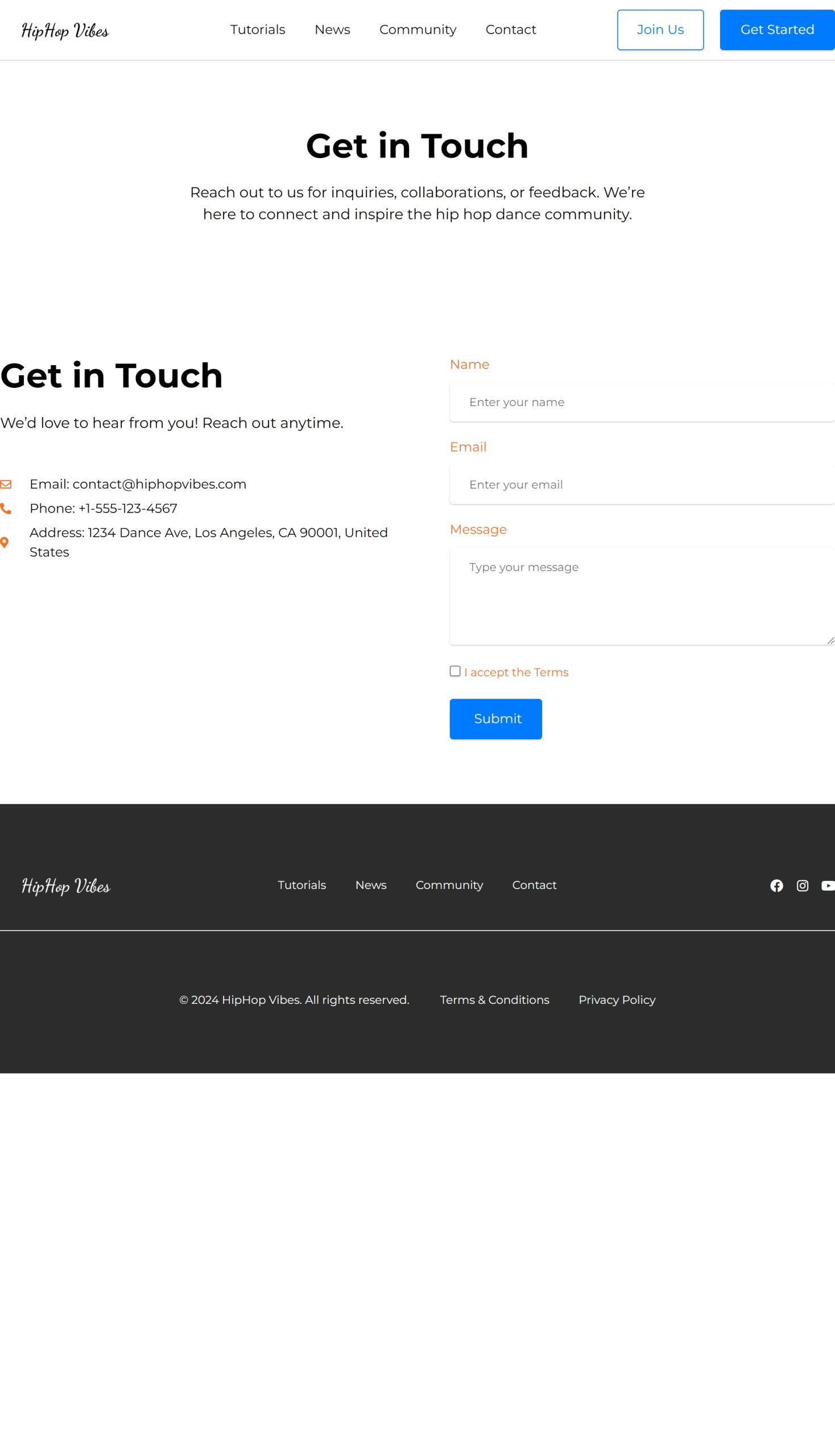Screen dimensions: 835x1456
Task: Open Community in the footer menu
Action: (449, 885)
